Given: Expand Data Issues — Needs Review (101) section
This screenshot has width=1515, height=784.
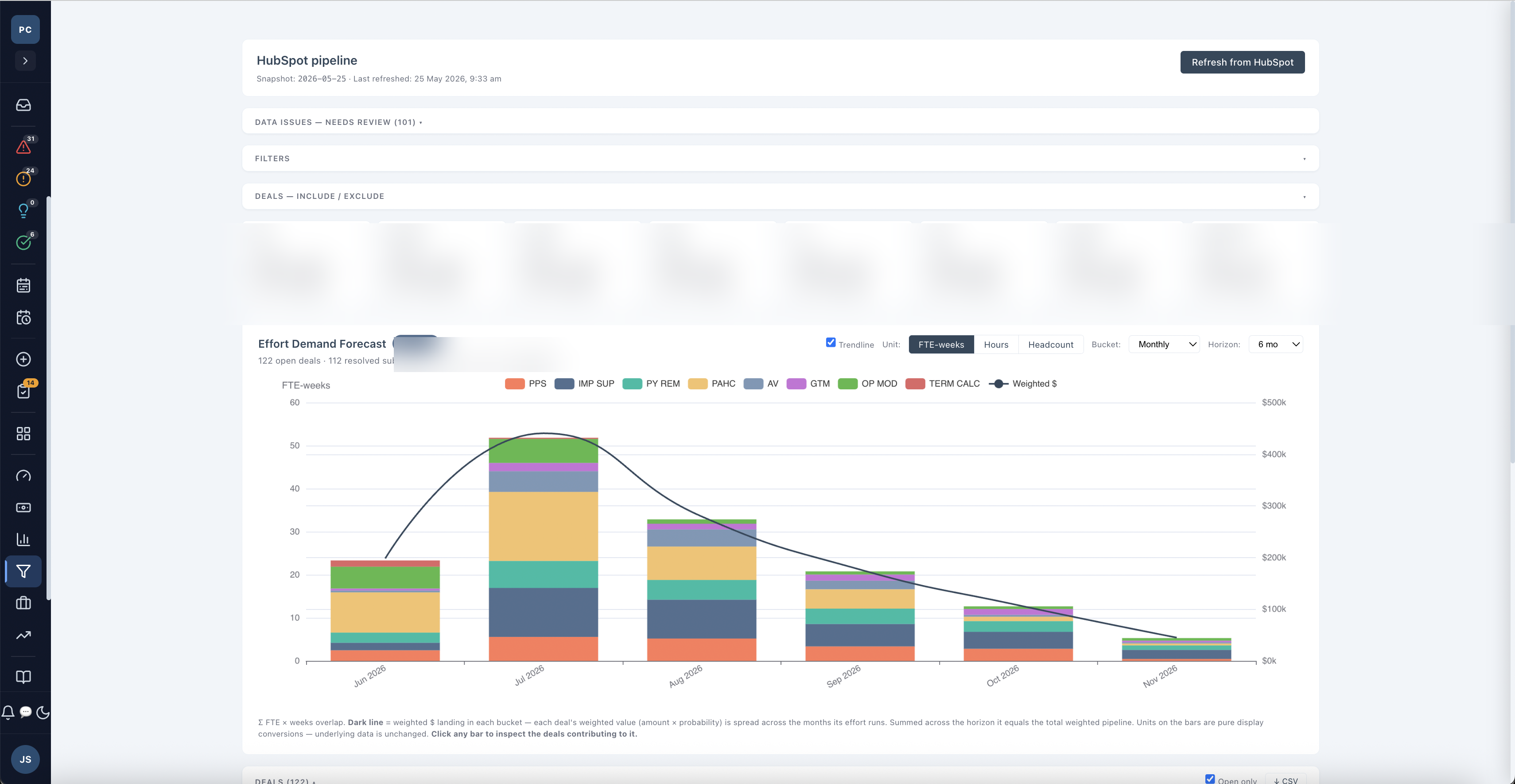Looking at the screenshot, I should click(x=780, y=122).
